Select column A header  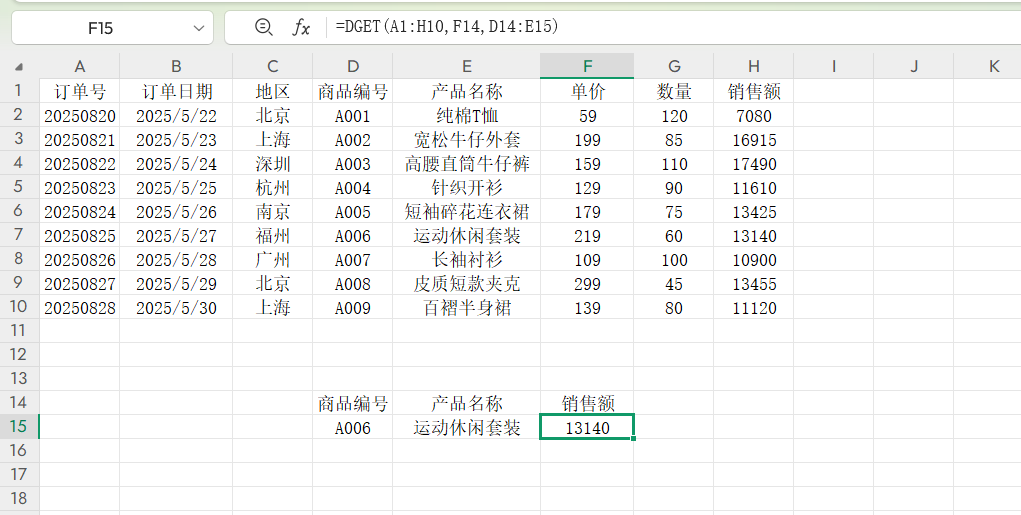point(79,66)
